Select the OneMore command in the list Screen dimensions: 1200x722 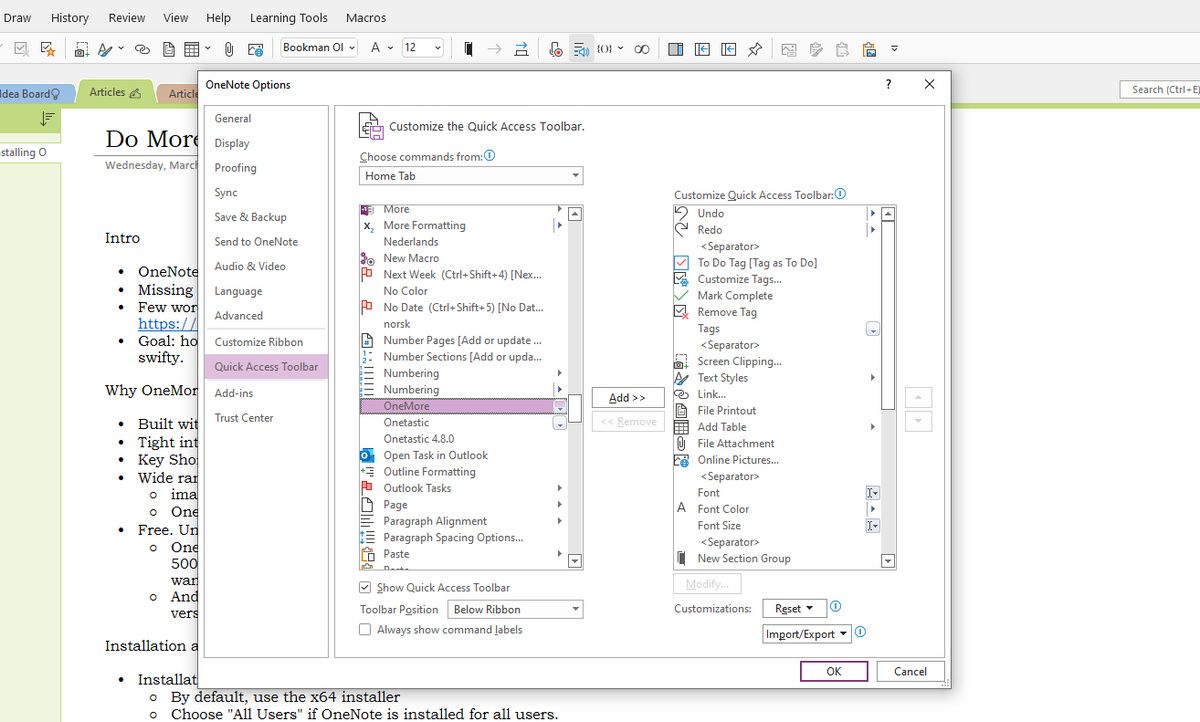(x=464, y=406)
